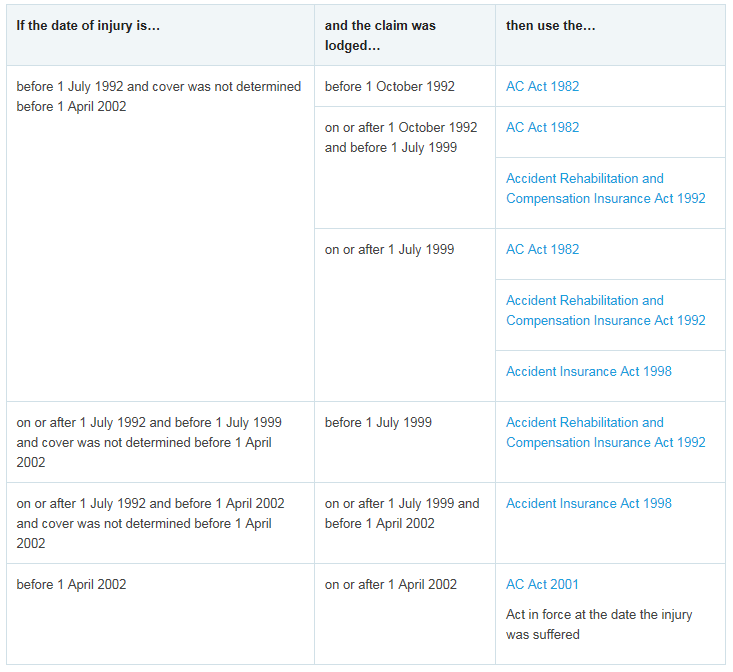Select the 'before 1 October 1992' cell
733x672 pixels.
point(389,87)
